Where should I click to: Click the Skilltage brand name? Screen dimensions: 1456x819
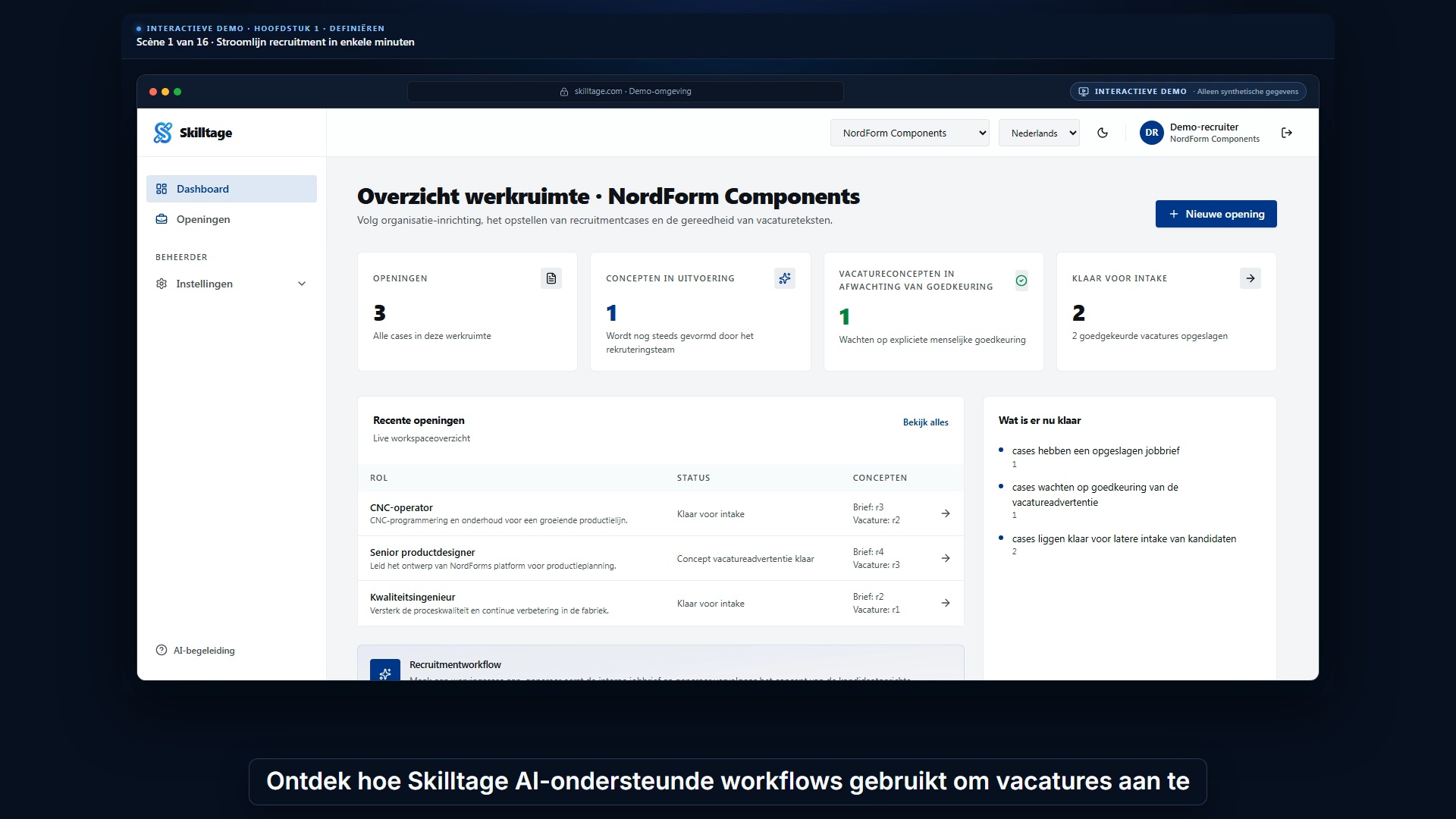click(206, 133)
